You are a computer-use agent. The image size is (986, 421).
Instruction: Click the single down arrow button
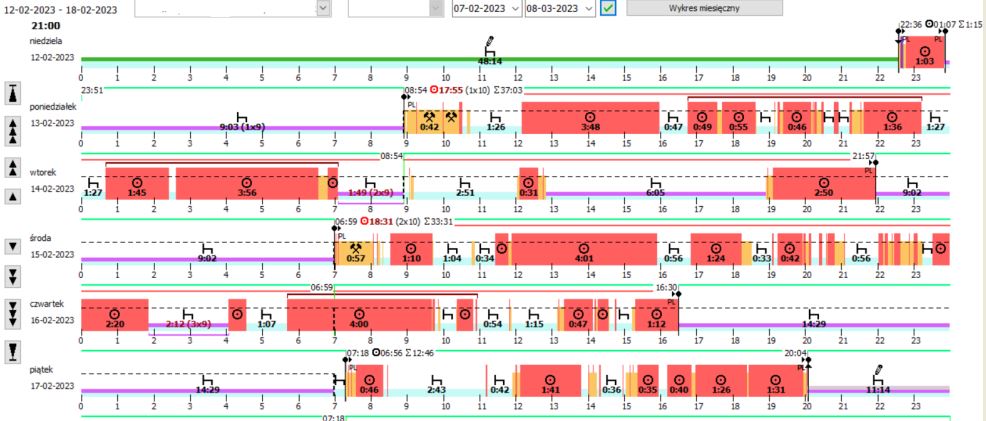point(12,246)
